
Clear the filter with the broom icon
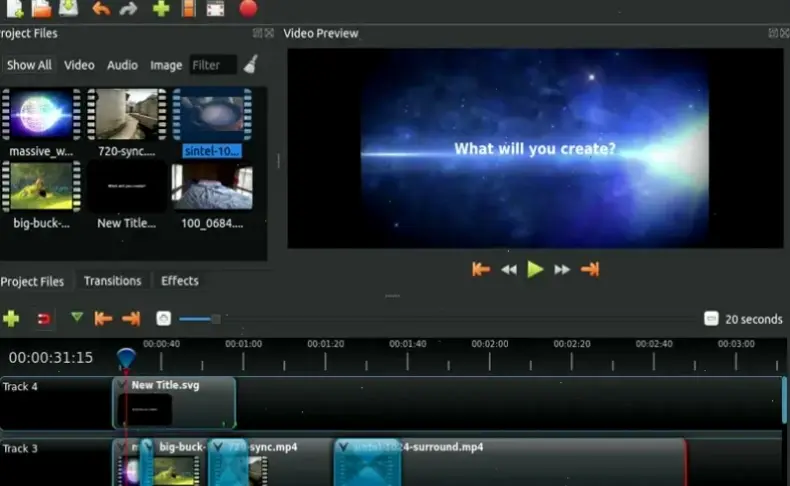250,64
